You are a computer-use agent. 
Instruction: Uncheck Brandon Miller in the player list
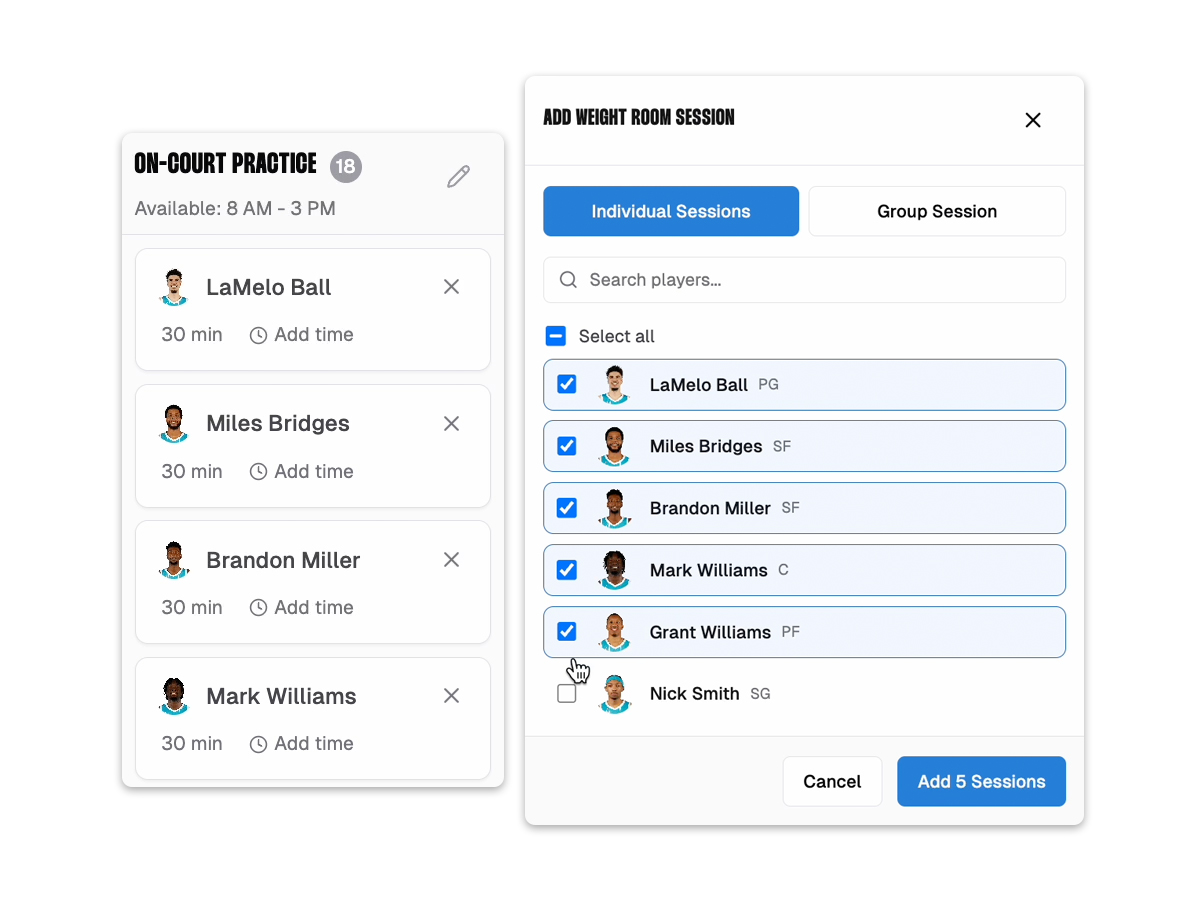[x=567, y=508]
